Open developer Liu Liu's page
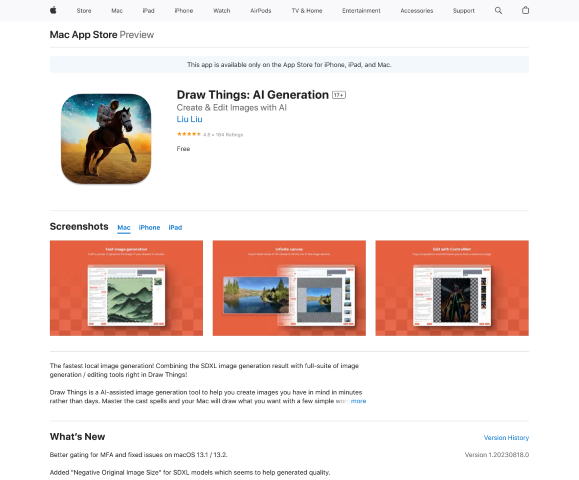The height and width of the screenshot is (480, 579). click(x=189, y=119)
